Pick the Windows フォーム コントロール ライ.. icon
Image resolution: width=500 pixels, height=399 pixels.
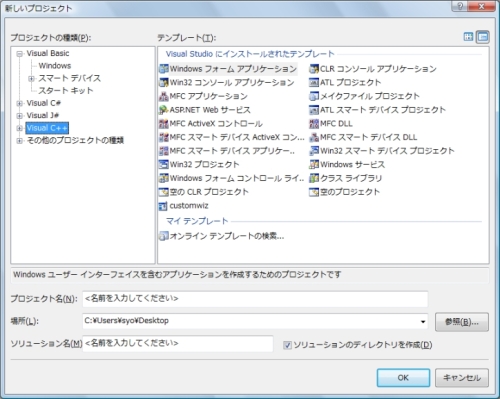(x=164, y=178)
